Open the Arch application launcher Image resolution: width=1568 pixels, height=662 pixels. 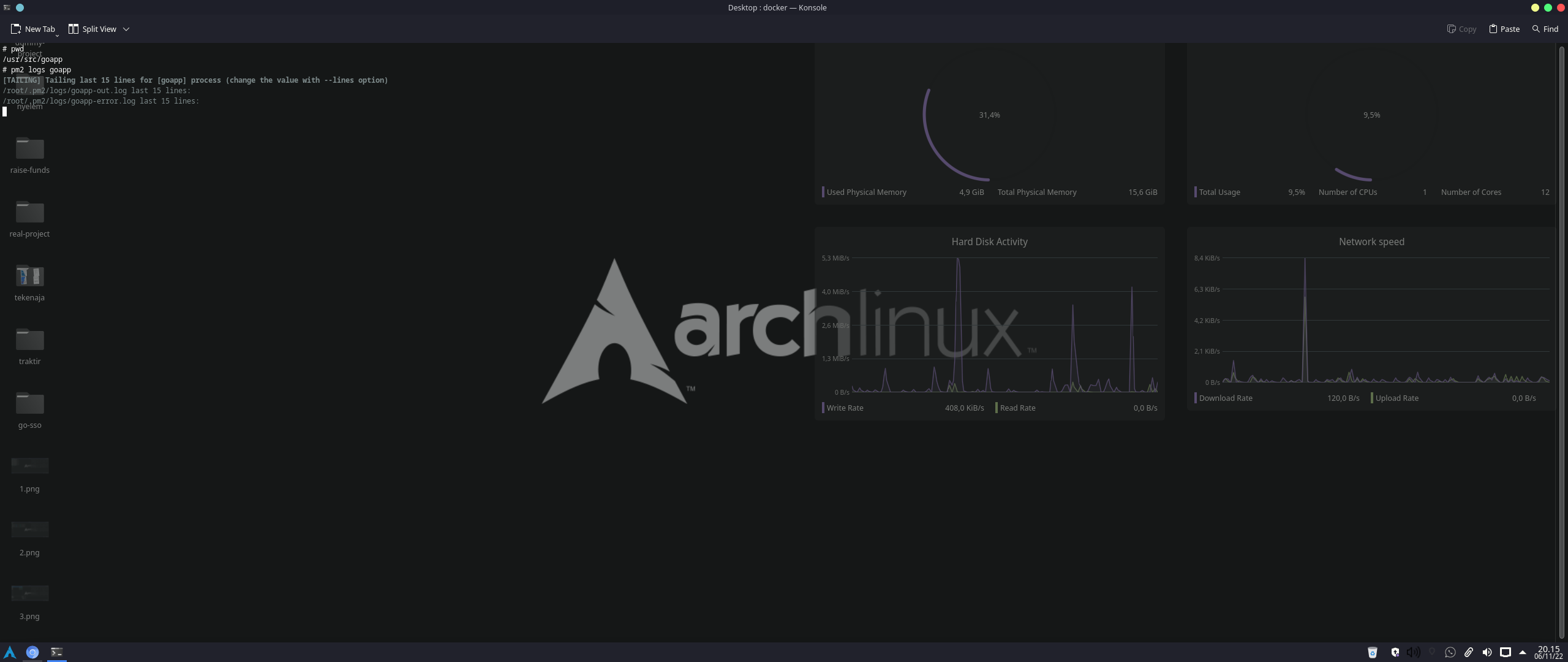point(10,652)
